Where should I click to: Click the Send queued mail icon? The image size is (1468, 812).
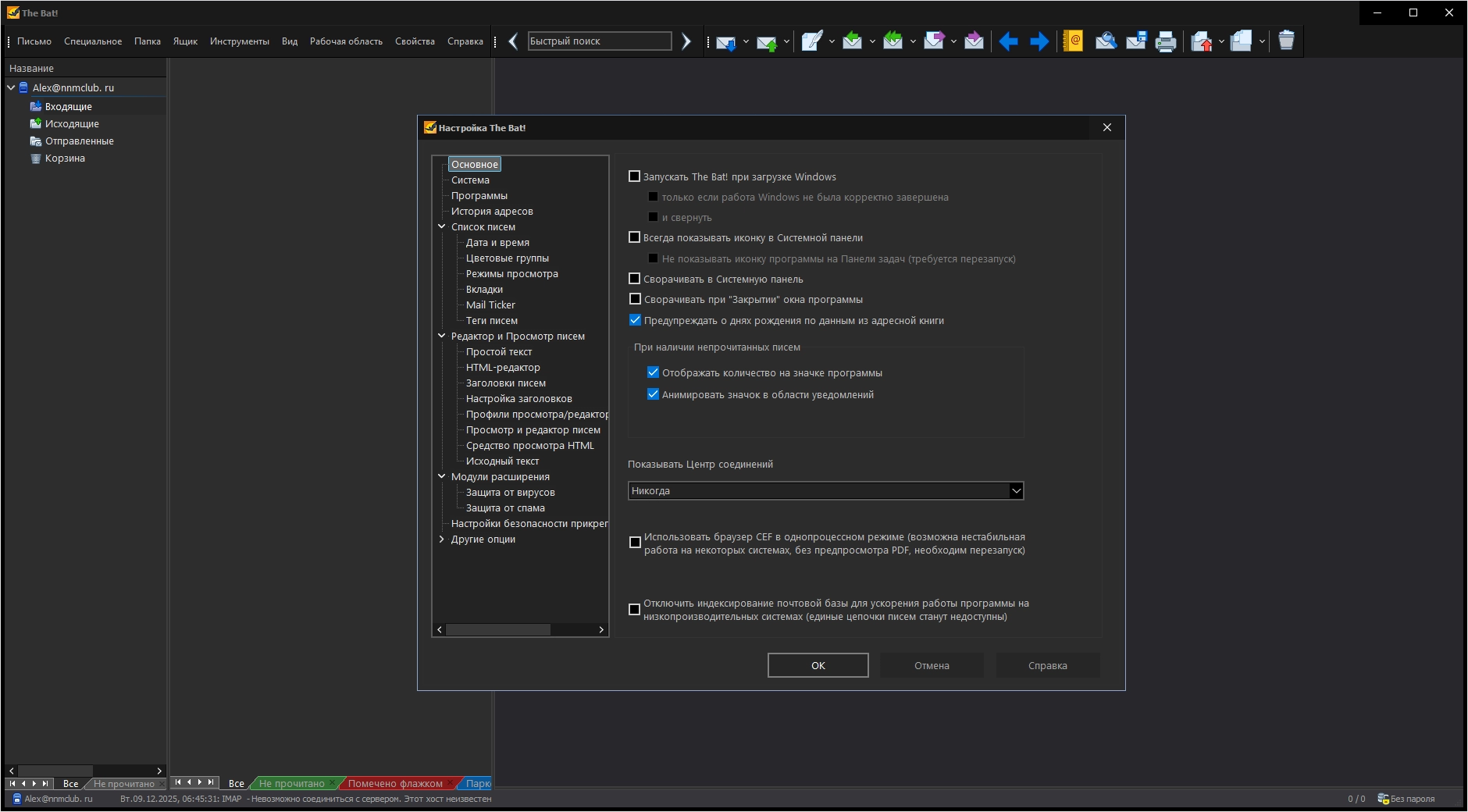tap(766, 41)
